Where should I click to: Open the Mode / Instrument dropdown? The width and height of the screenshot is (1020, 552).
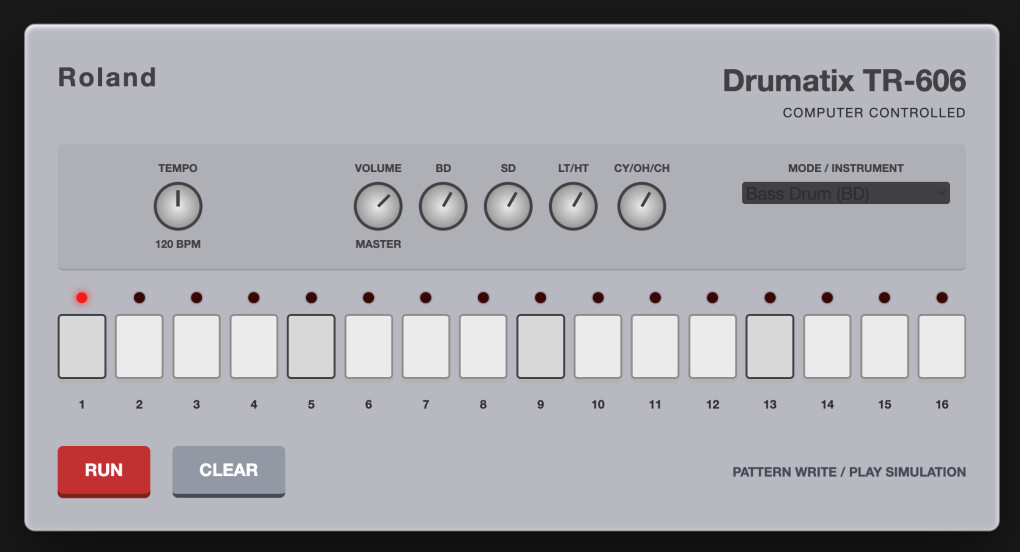[846, 193]
